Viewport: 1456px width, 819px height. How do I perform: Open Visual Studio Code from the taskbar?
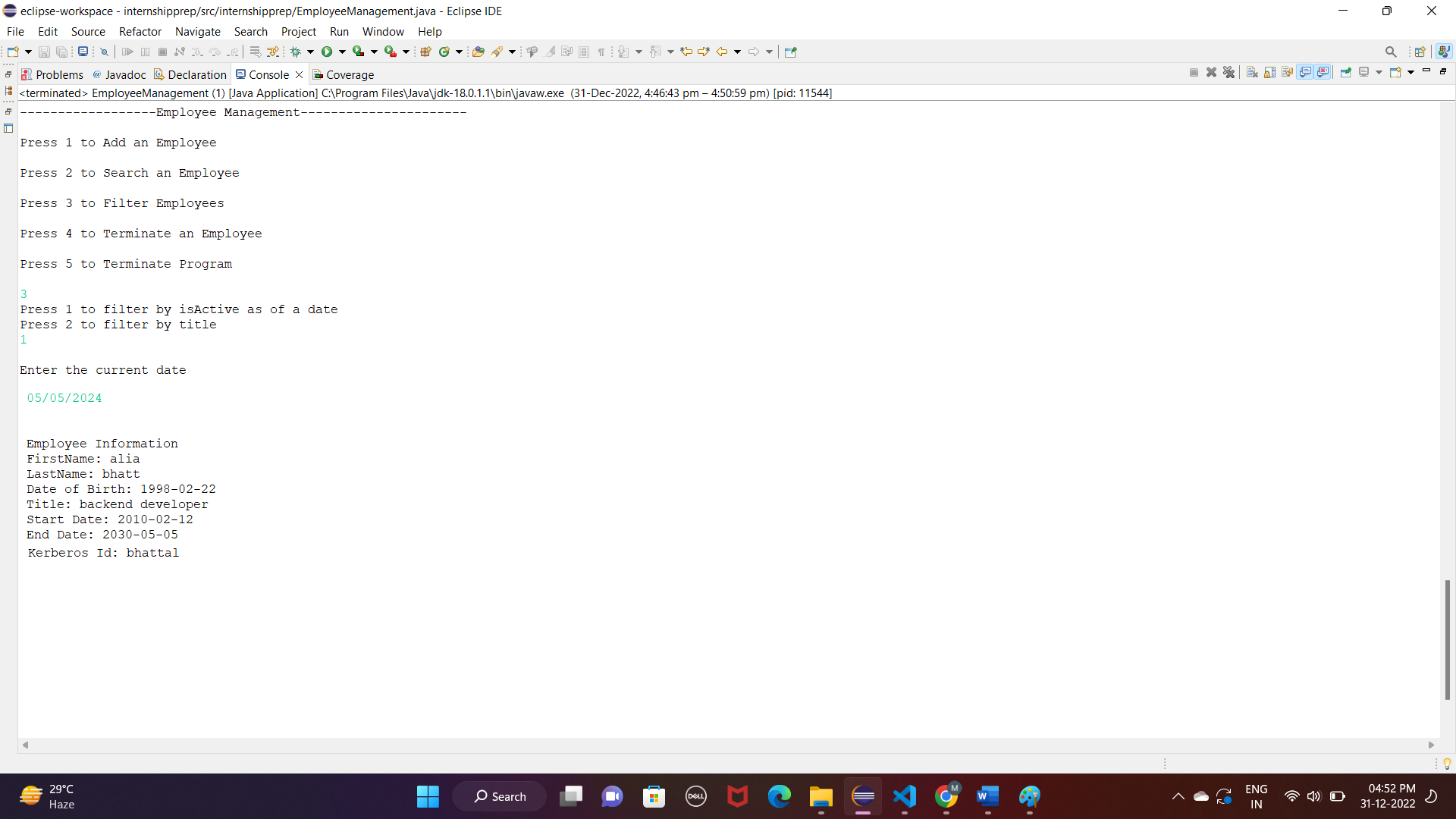905,796
